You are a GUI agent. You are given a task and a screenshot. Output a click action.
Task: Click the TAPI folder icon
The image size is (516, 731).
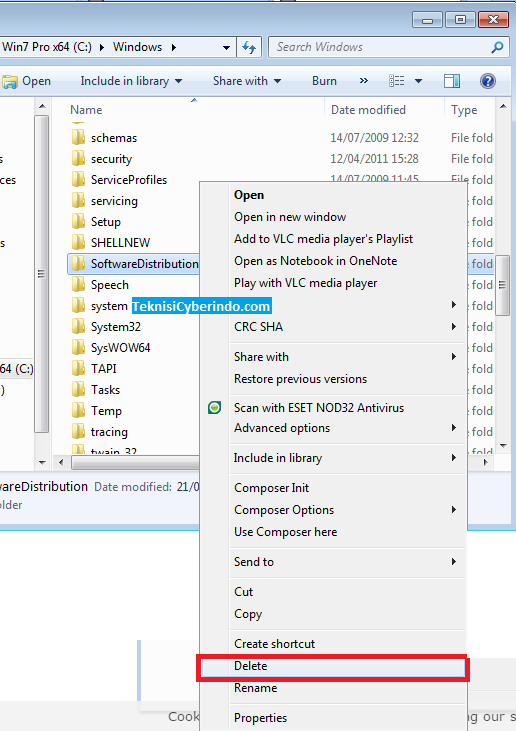point(78,368)
